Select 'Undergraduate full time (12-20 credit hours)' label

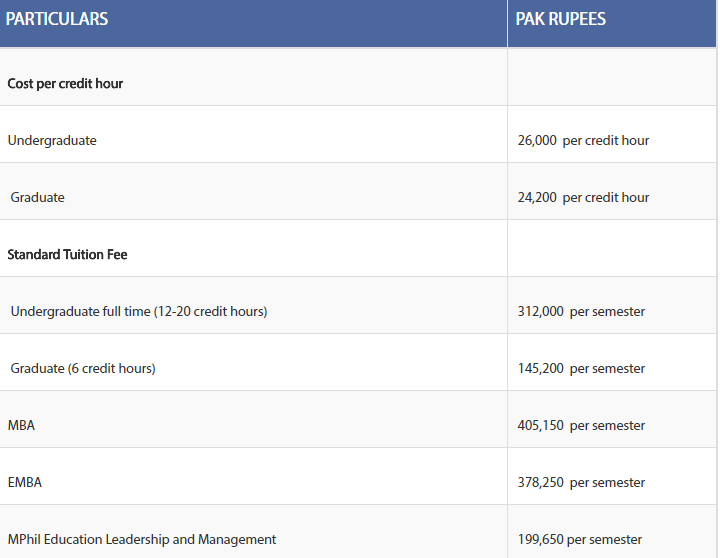[x=139, y=311]
